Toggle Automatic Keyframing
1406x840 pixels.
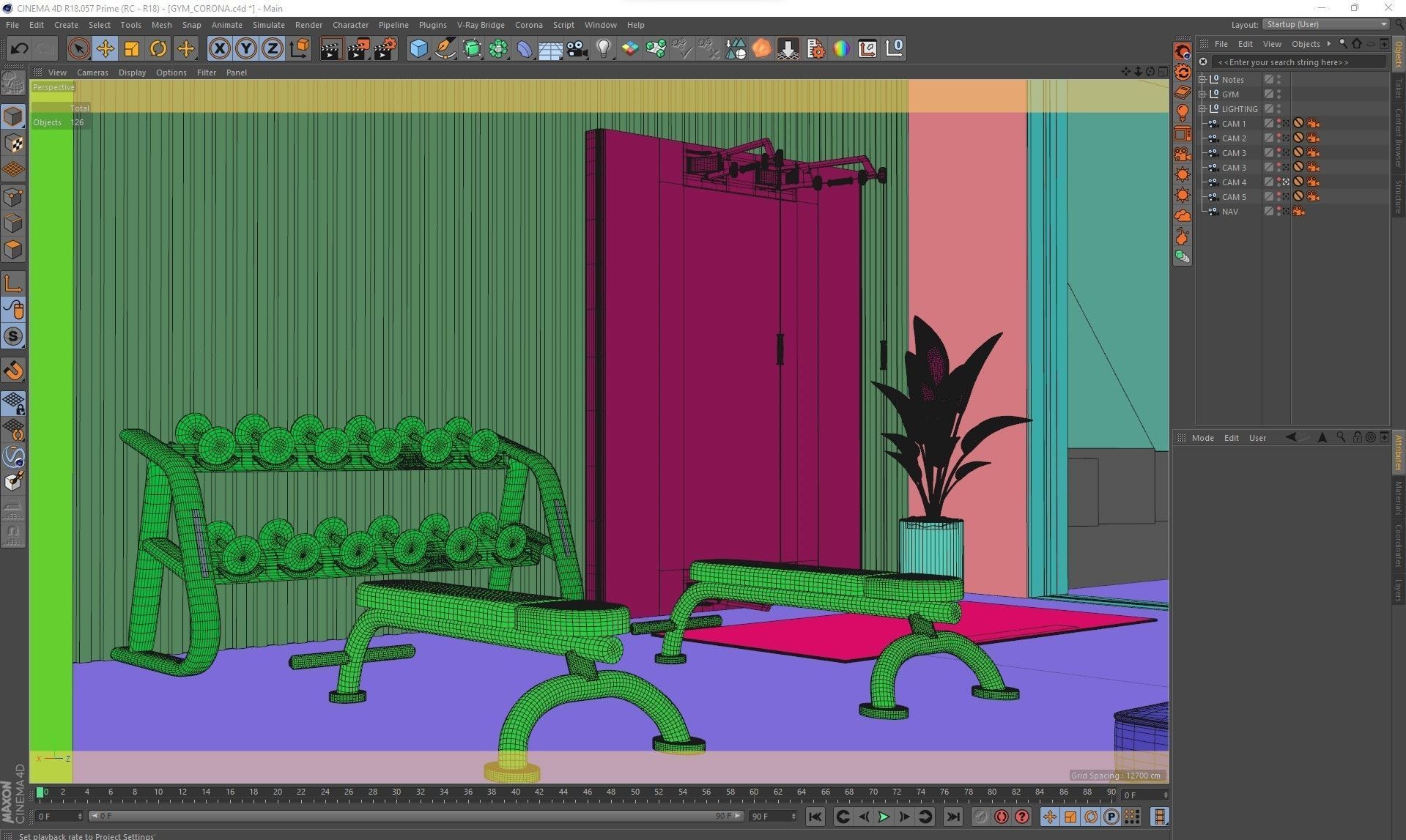(1001, 817)
